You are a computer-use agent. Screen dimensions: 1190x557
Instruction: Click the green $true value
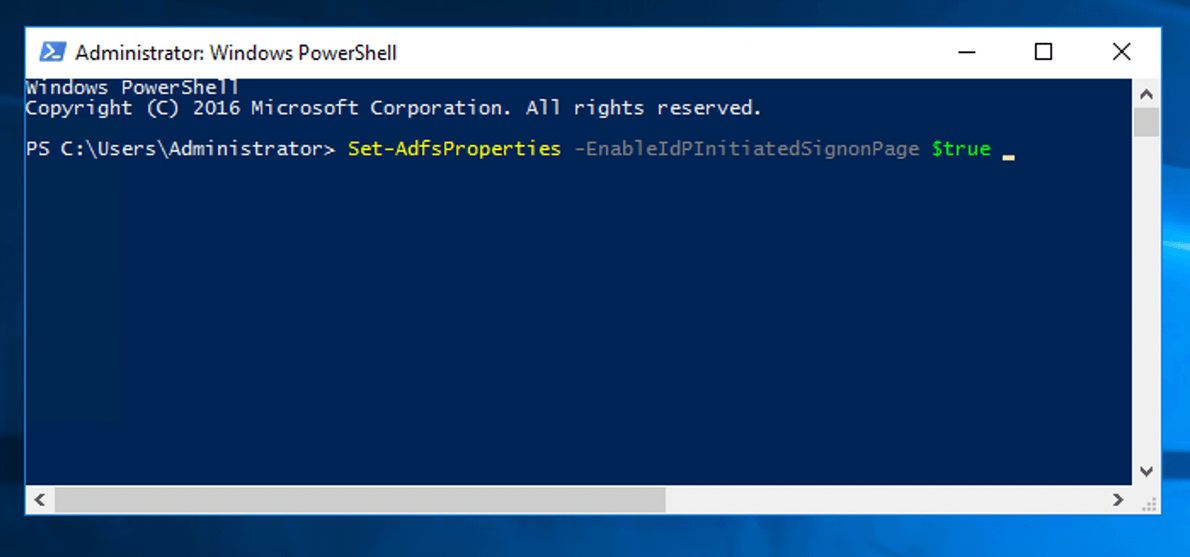[960, 149]
